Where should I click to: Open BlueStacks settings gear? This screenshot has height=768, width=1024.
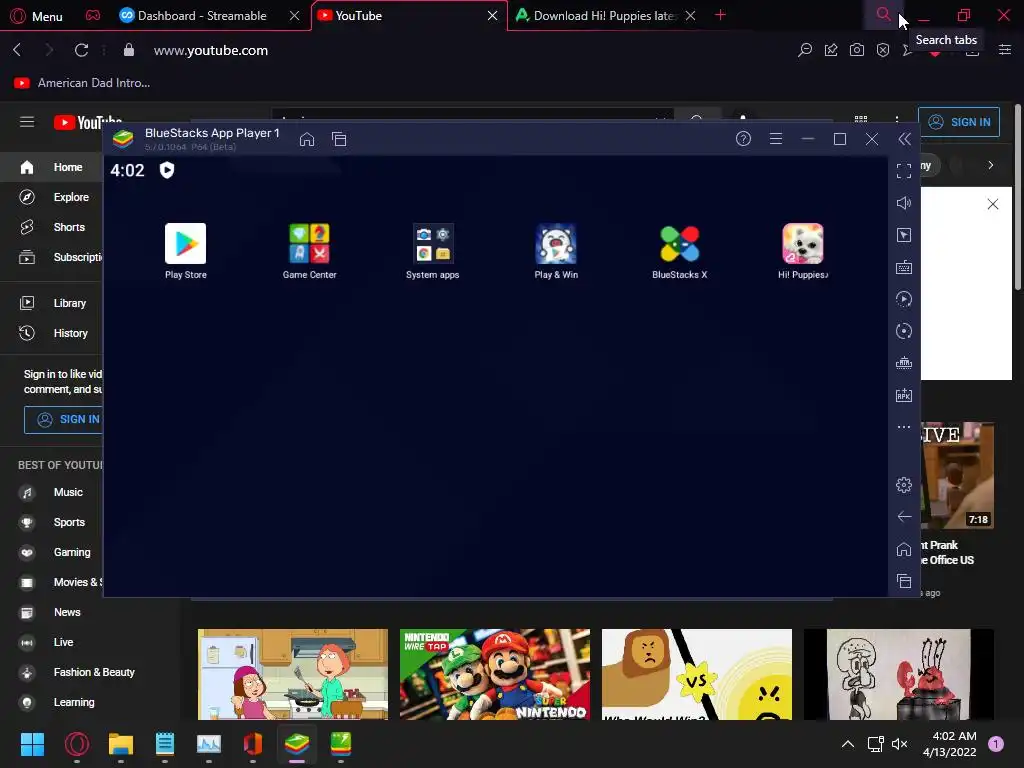pyautogui.click(x=904, y=485)
